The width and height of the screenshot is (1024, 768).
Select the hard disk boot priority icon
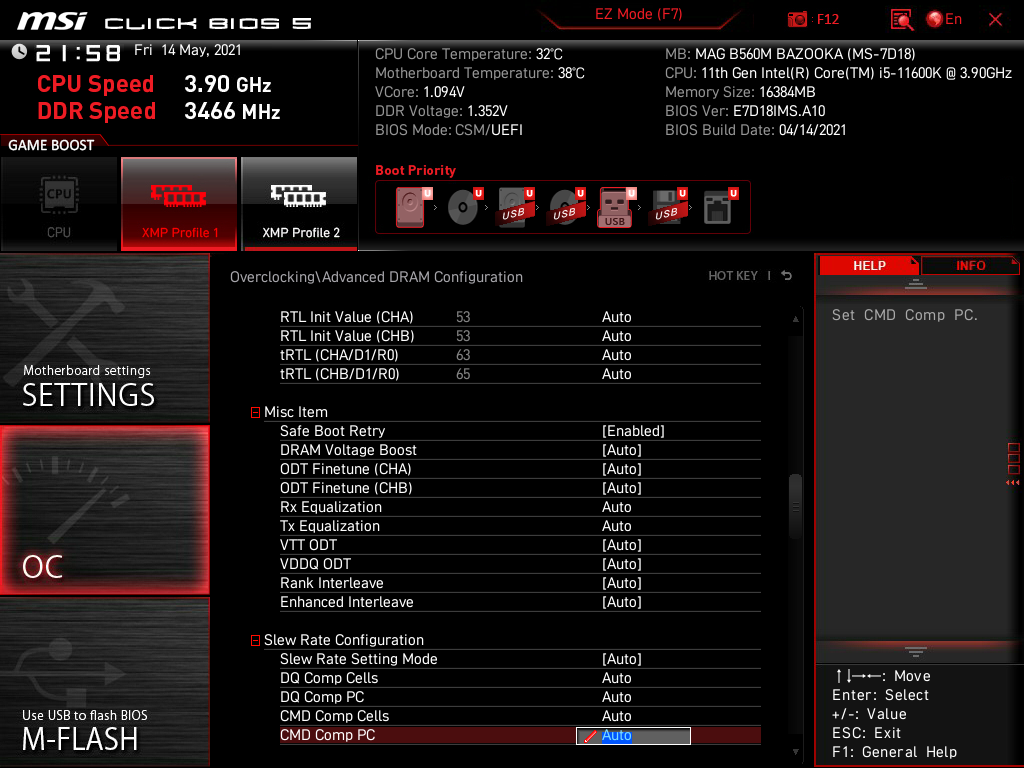411,207
